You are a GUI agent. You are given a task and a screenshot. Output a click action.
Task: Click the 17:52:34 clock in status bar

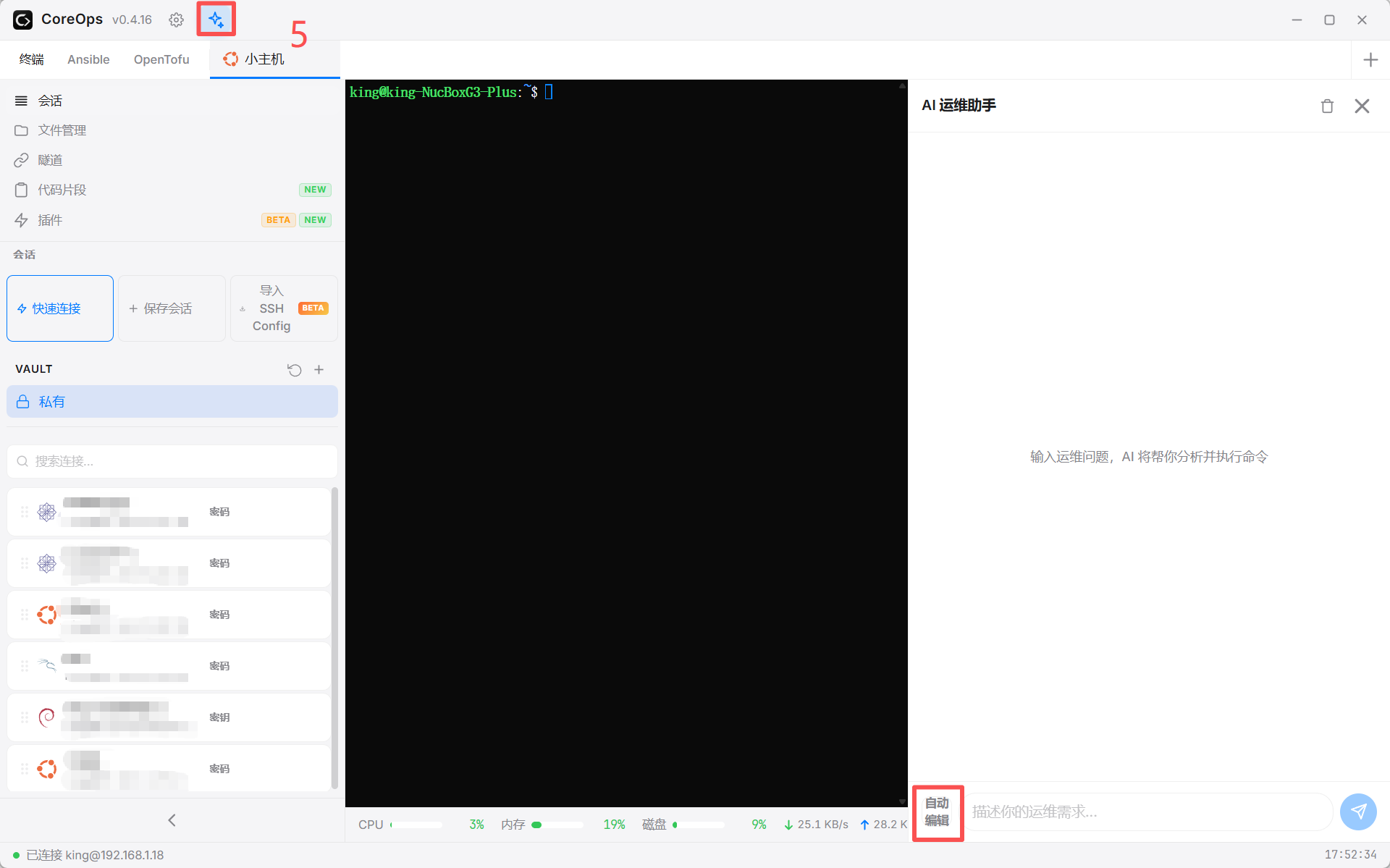(x=1350, y=855)
